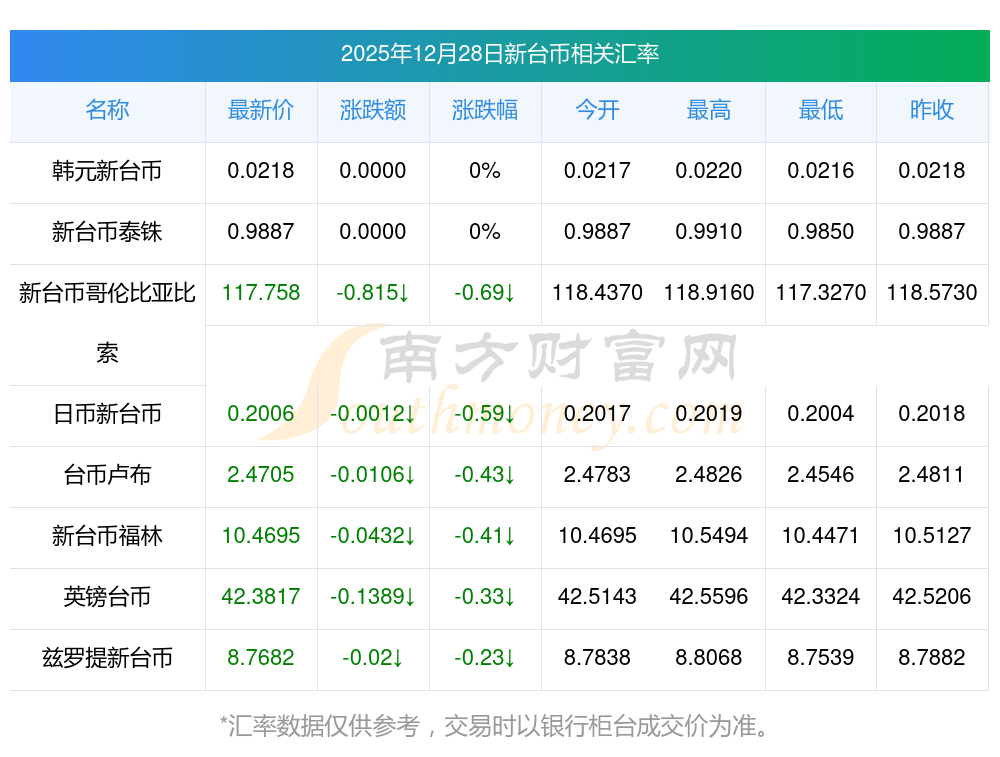
Task: Click the latest price 10.4695 in green
Action: pyautogui.click(x=261, y=536)
